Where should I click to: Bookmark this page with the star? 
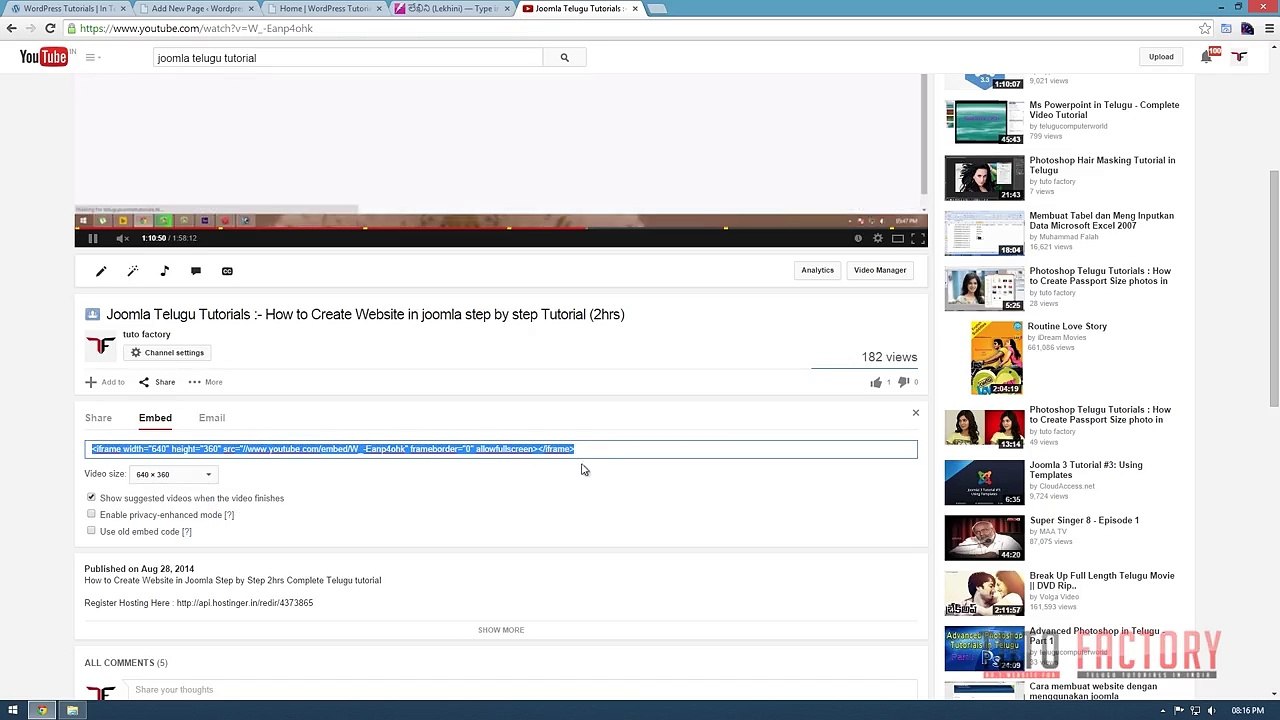pyautogui.click(x=1205, y=28)
